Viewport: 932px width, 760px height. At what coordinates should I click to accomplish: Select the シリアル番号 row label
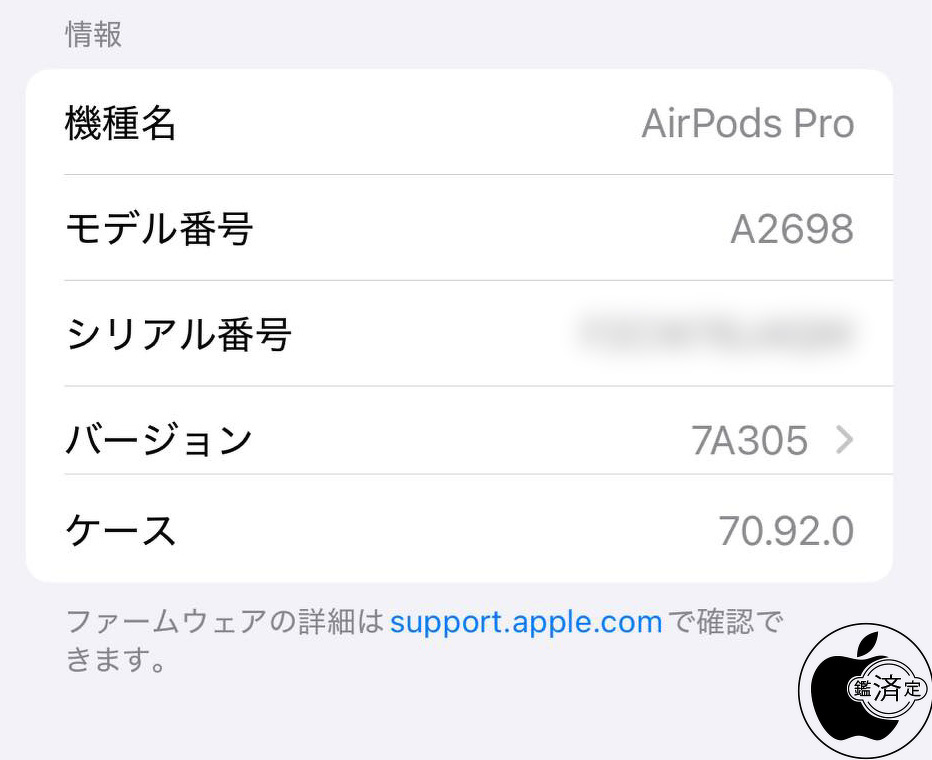click(x=178, y=334)
